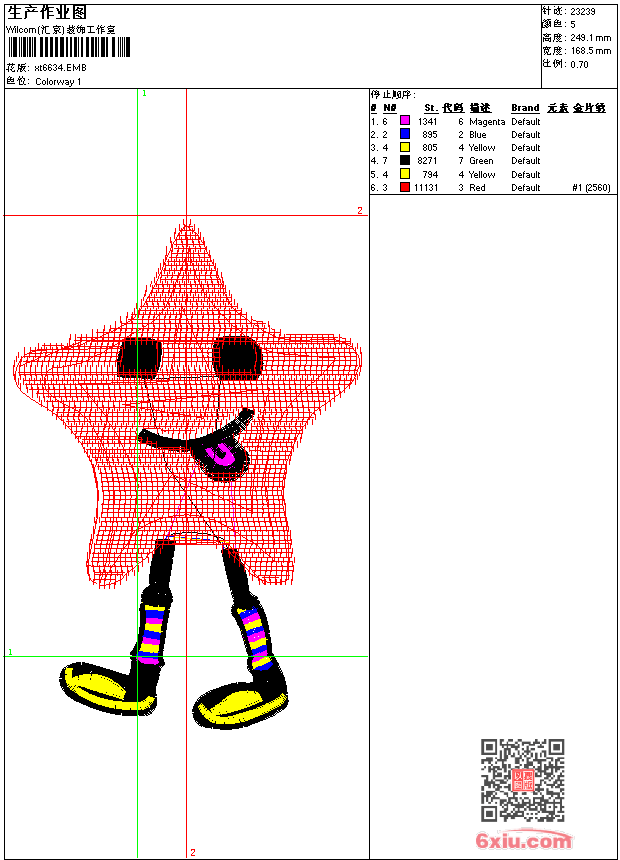The height and width of the screenshot is (860, 620).
Task: Select the scale value 0.70
Action: coord(579,65)
